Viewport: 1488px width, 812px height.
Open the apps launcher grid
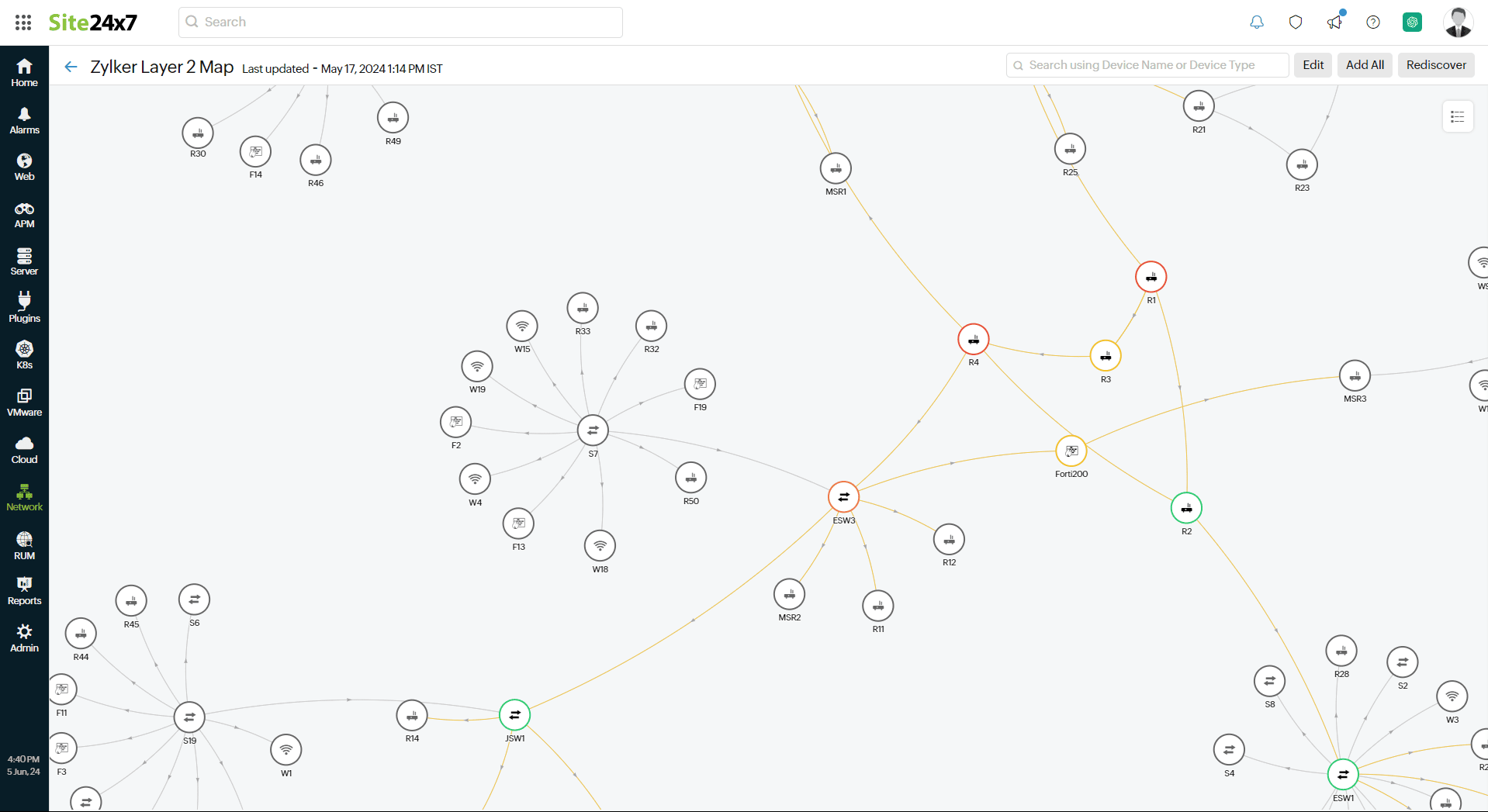(x=22, y=22)
